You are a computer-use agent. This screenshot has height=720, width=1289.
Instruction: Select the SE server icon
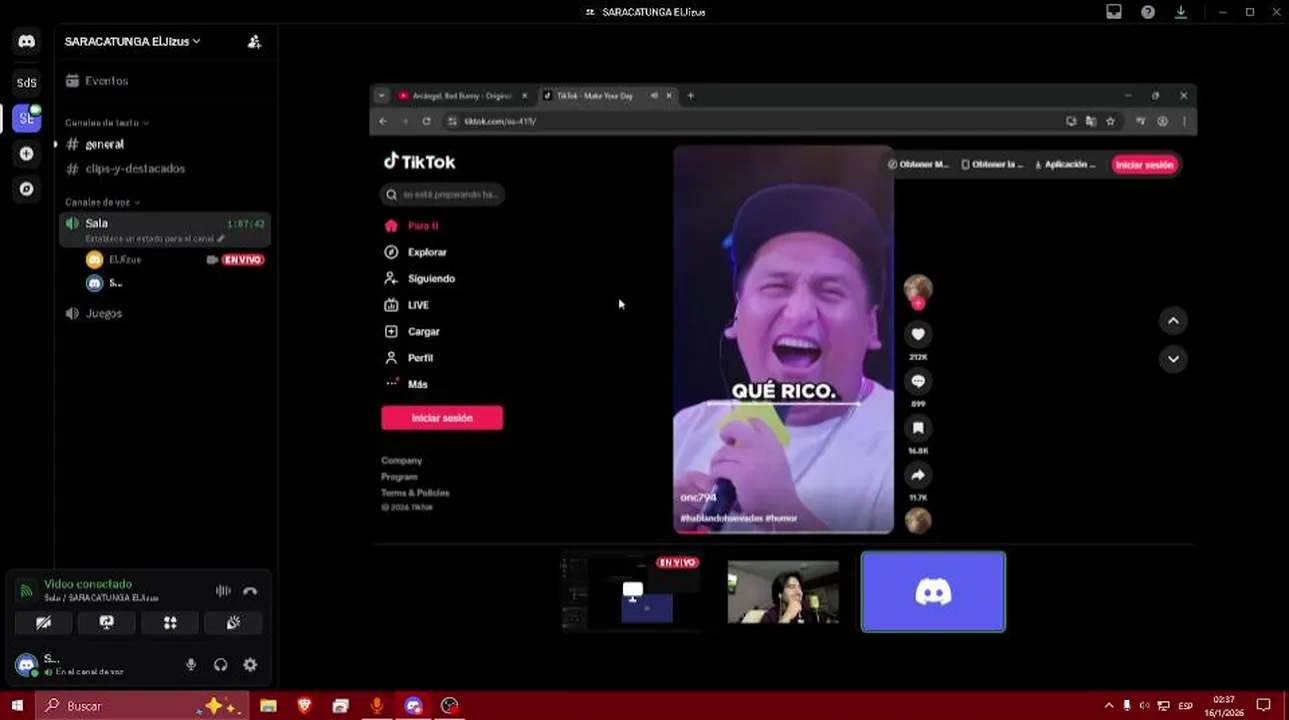coord(27,118)
